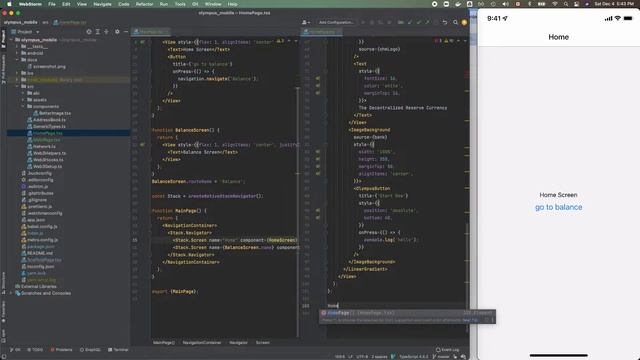Expand Scratches and Consoles

12,293
